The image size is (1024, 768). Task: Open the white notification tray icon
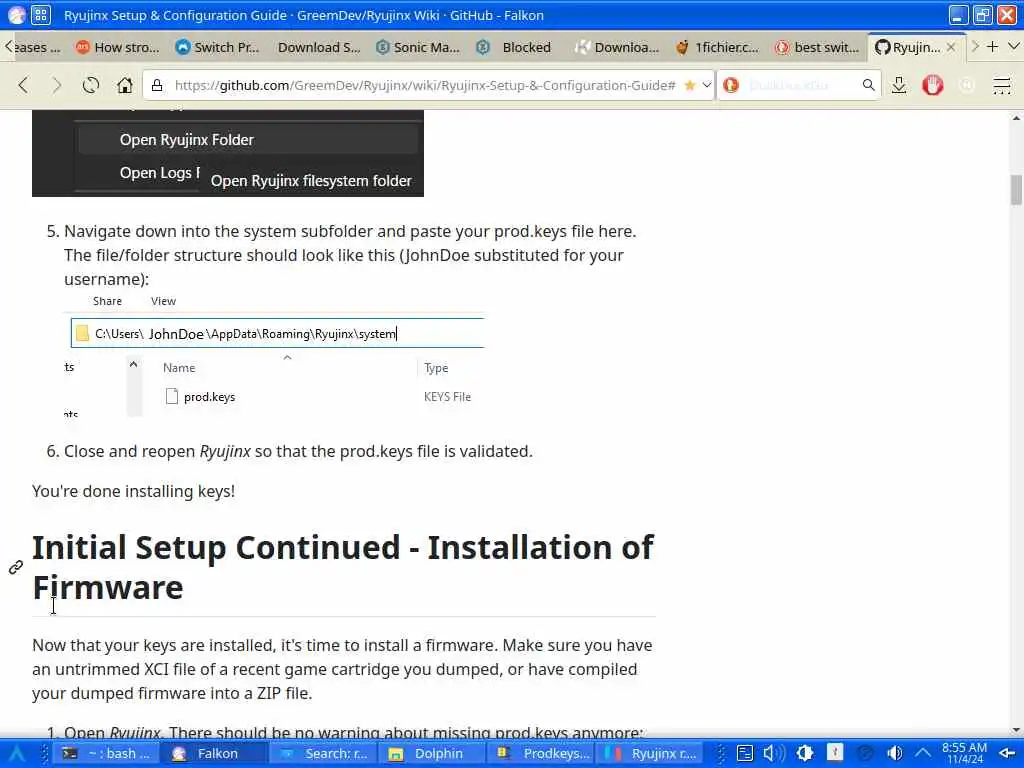(835, 753)
